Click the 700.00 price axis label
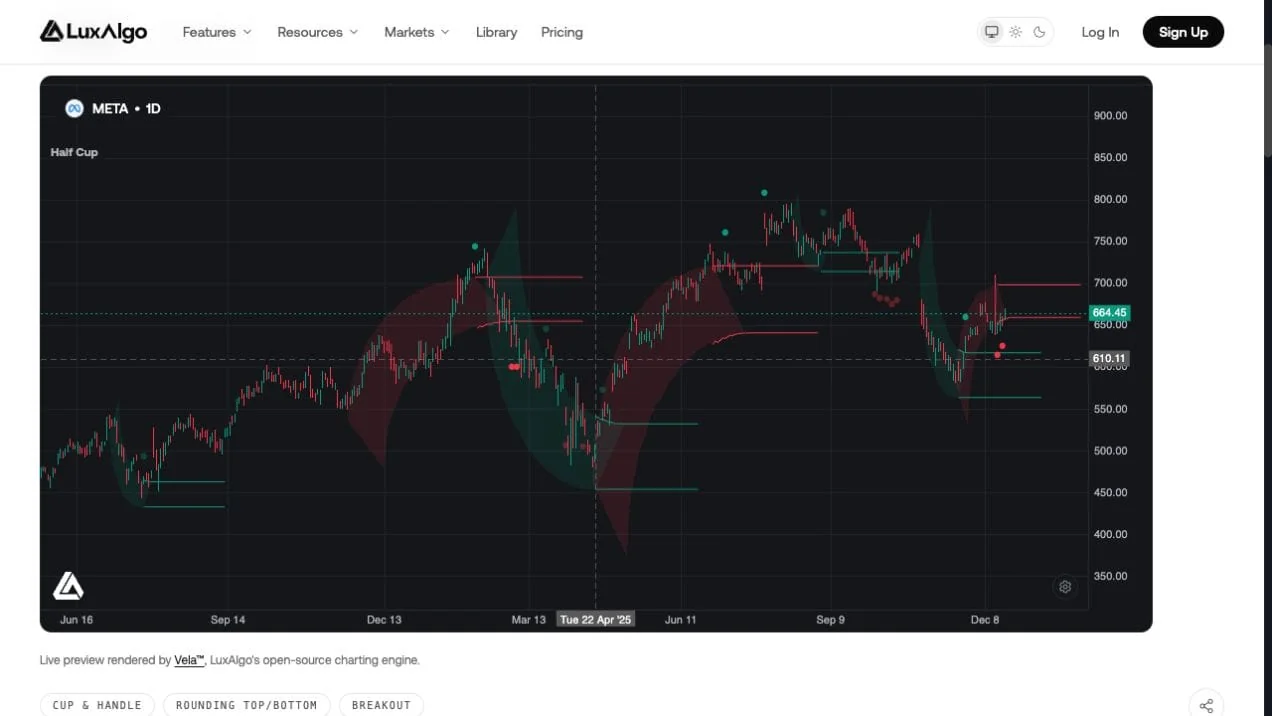The width and height of the screenshot is (1272, 716). [x=1110, y=284]
